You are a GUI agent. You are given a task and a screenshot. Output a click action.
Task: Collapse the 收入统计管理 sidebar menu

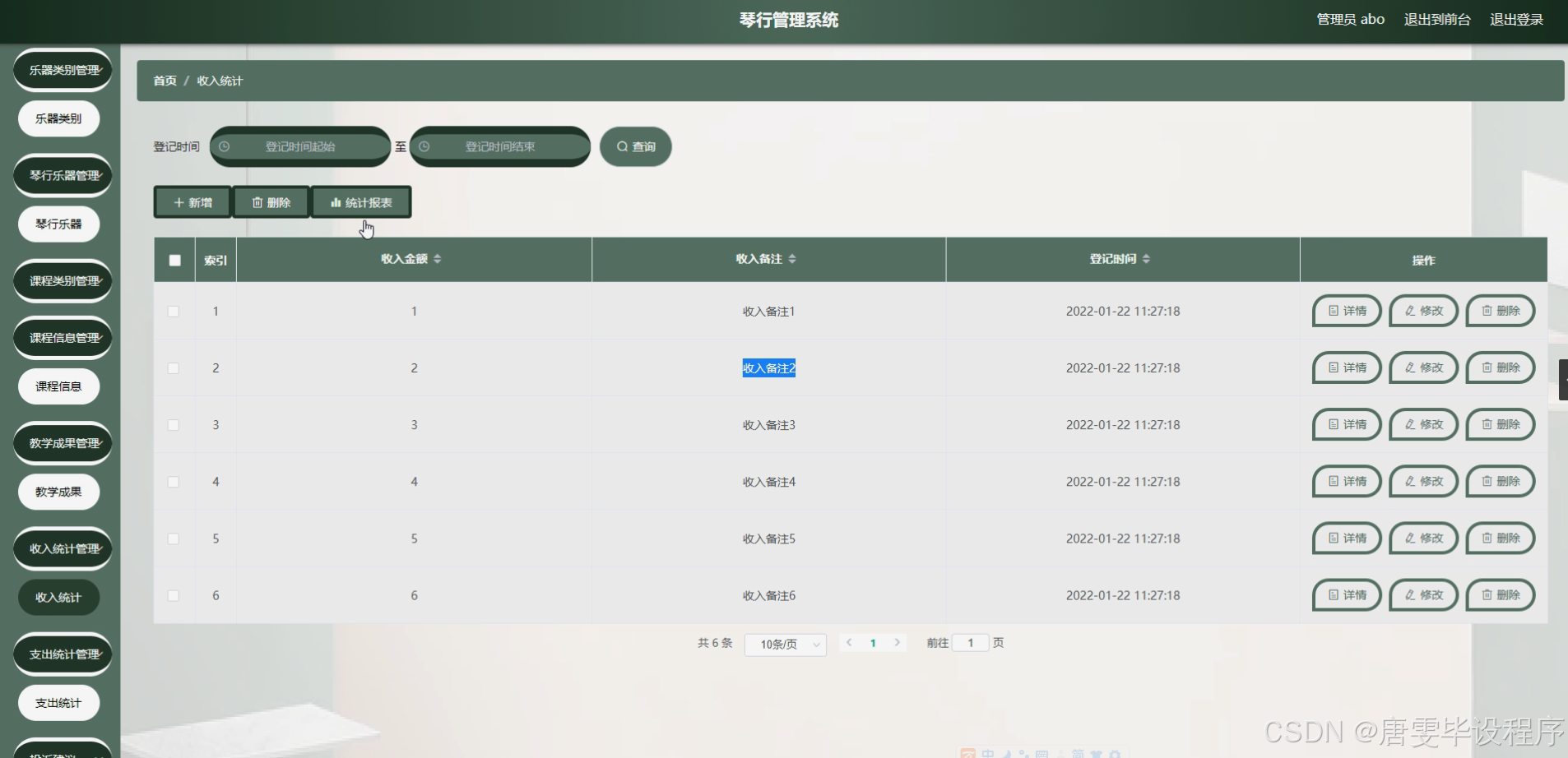coord(63,548)
